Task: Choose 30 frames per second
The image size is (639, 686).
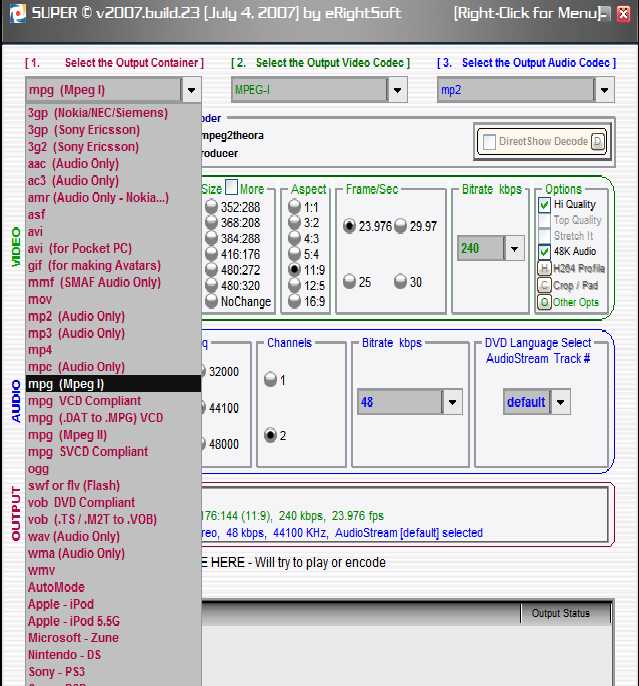Action: (x=400, y=282)
